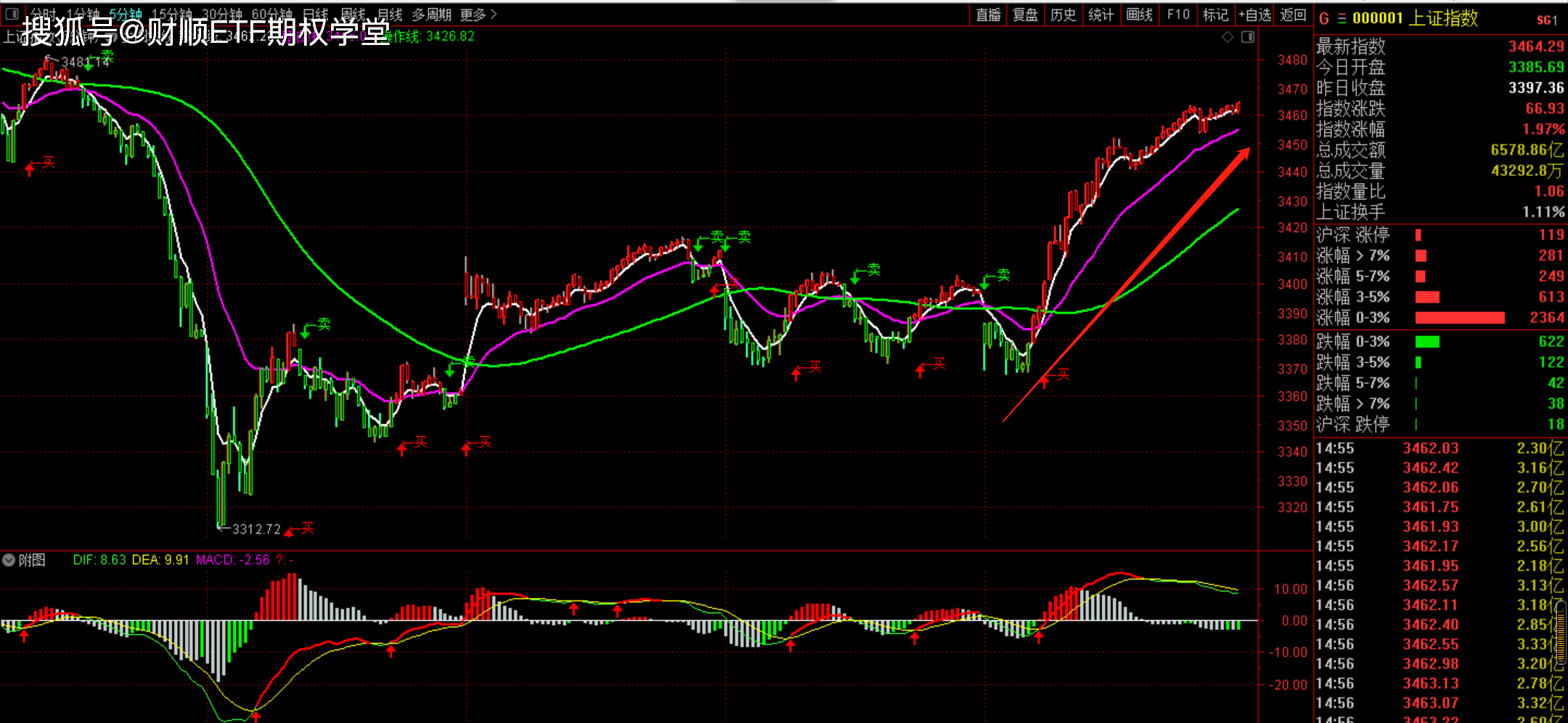
Task: Switch to 日线 daily chart
Action: (316, 15)
